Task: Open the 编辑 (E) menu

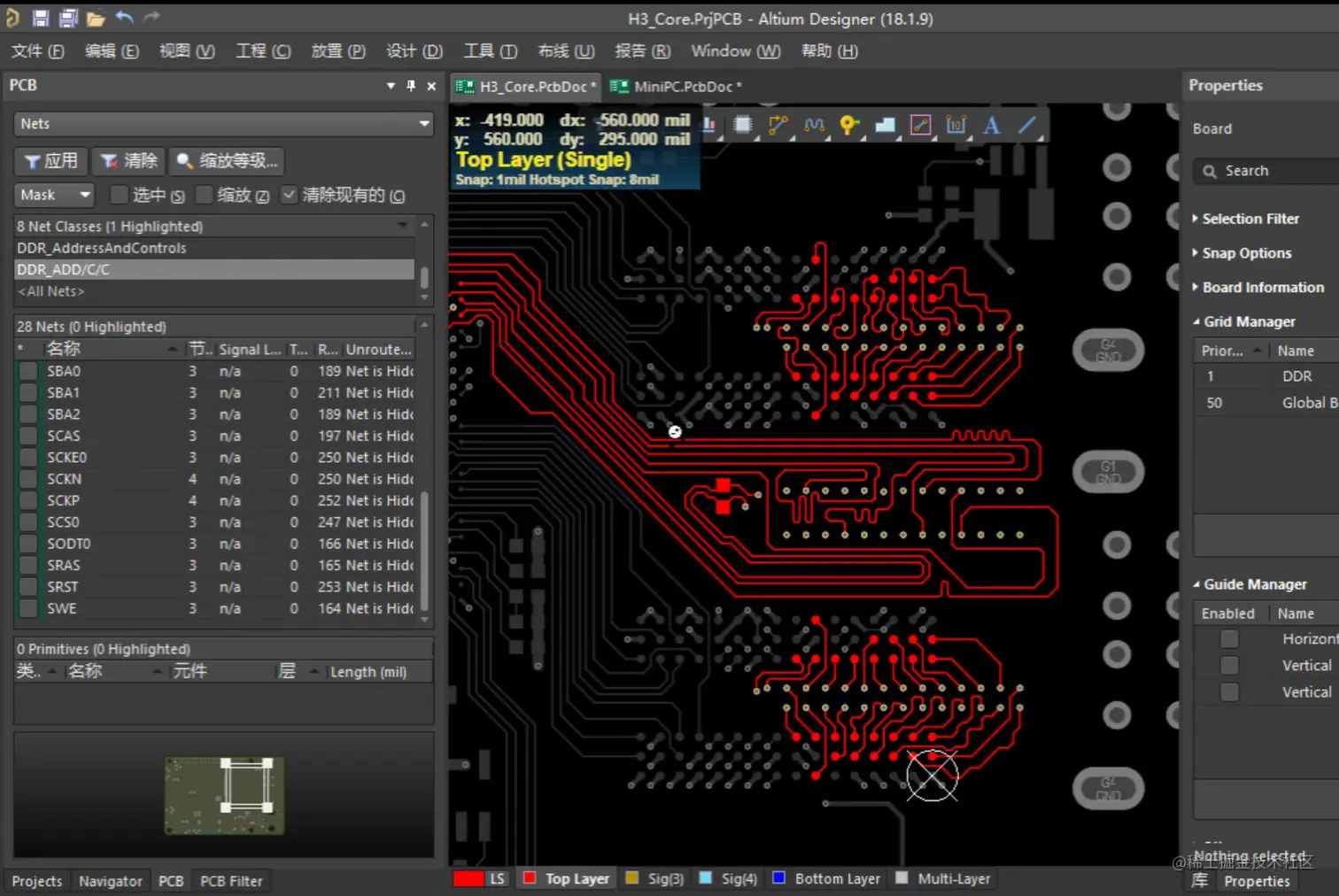Action: click(112, 51)
